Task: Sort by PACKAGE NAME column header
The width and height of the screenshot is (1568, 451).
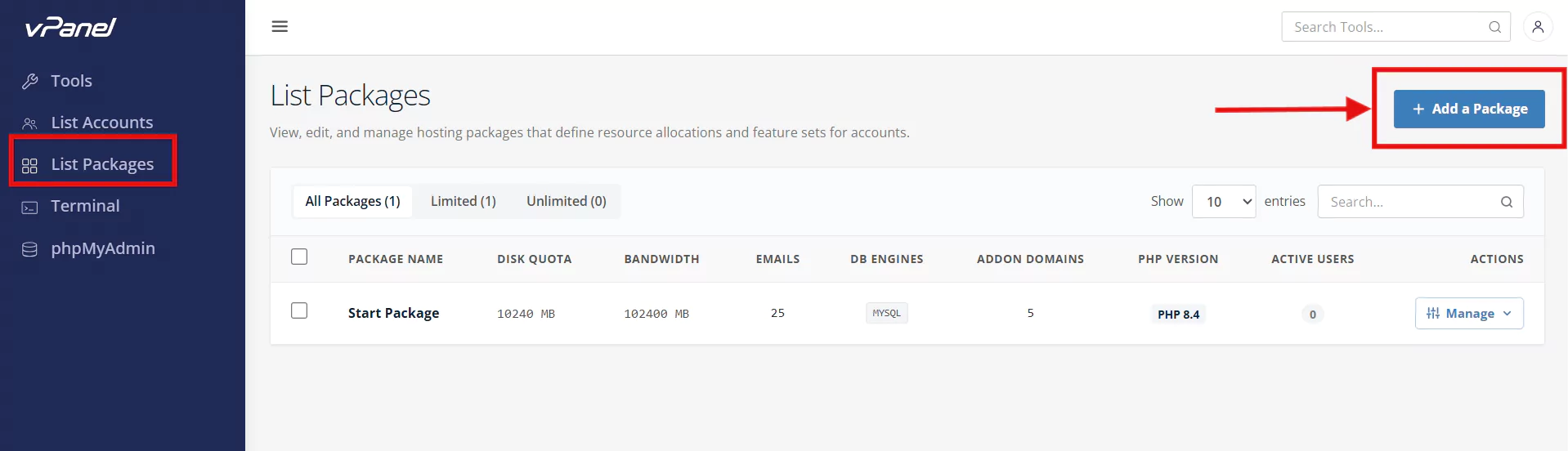Action: coord(396,259)
